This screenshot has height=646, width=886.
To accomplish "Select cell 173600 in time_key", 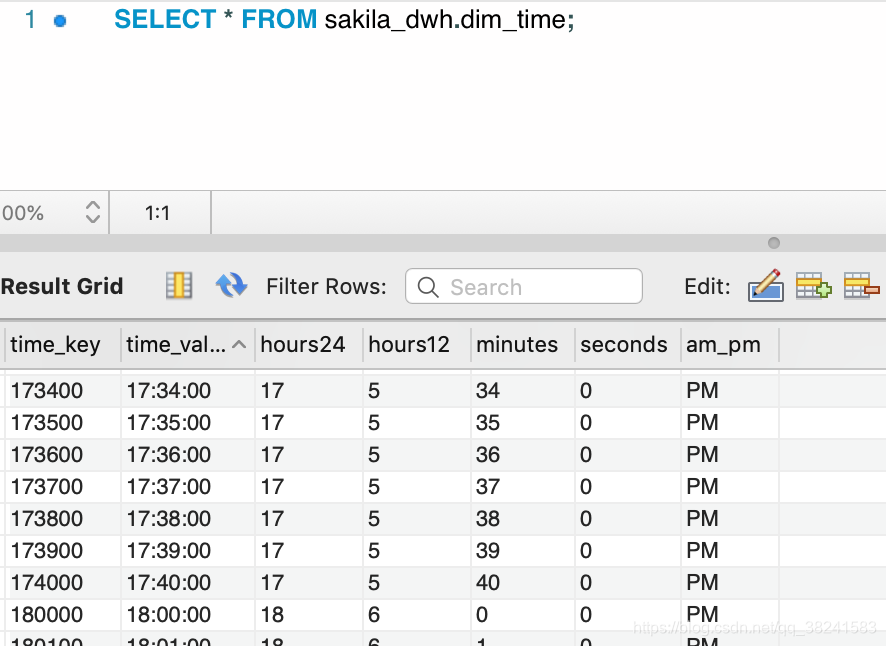I will pyautogui.click(x=63, y=455).
